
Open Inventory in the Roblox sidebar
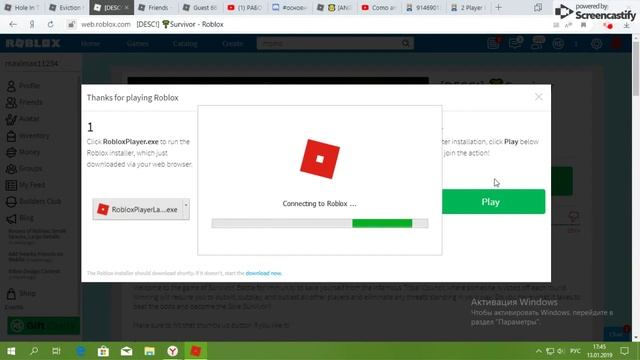[x=28, y=136]
